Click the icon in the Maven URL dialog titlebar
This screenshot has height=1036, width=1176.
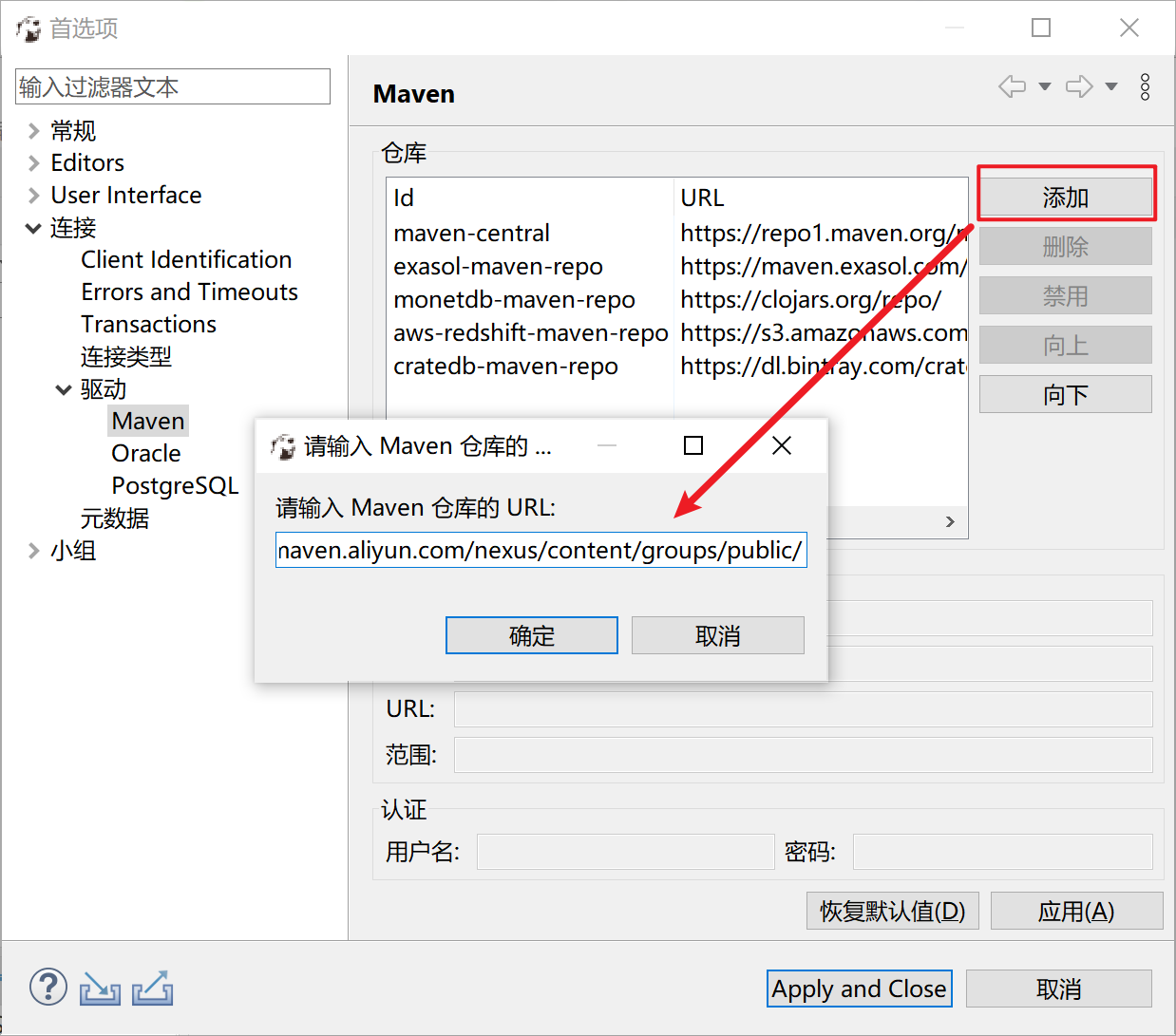coord(283,445)
